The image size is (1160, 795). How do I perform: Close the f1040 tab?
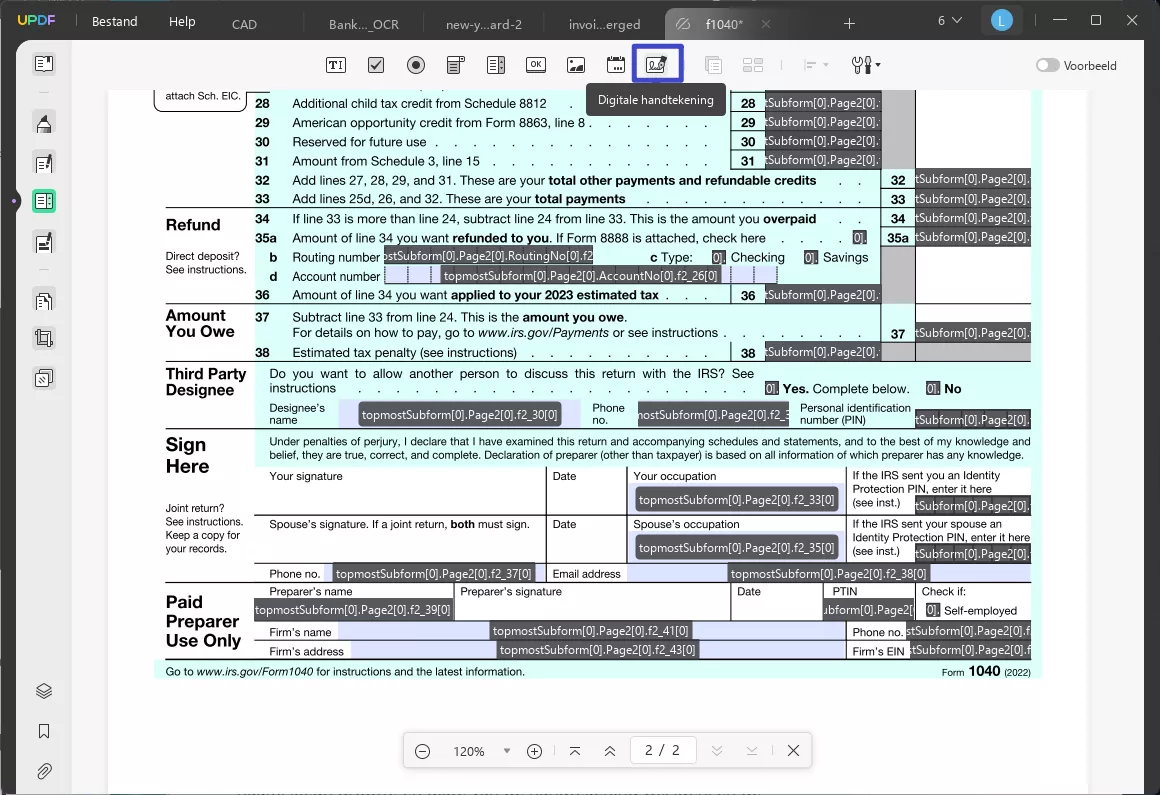(x=766, y=24)
